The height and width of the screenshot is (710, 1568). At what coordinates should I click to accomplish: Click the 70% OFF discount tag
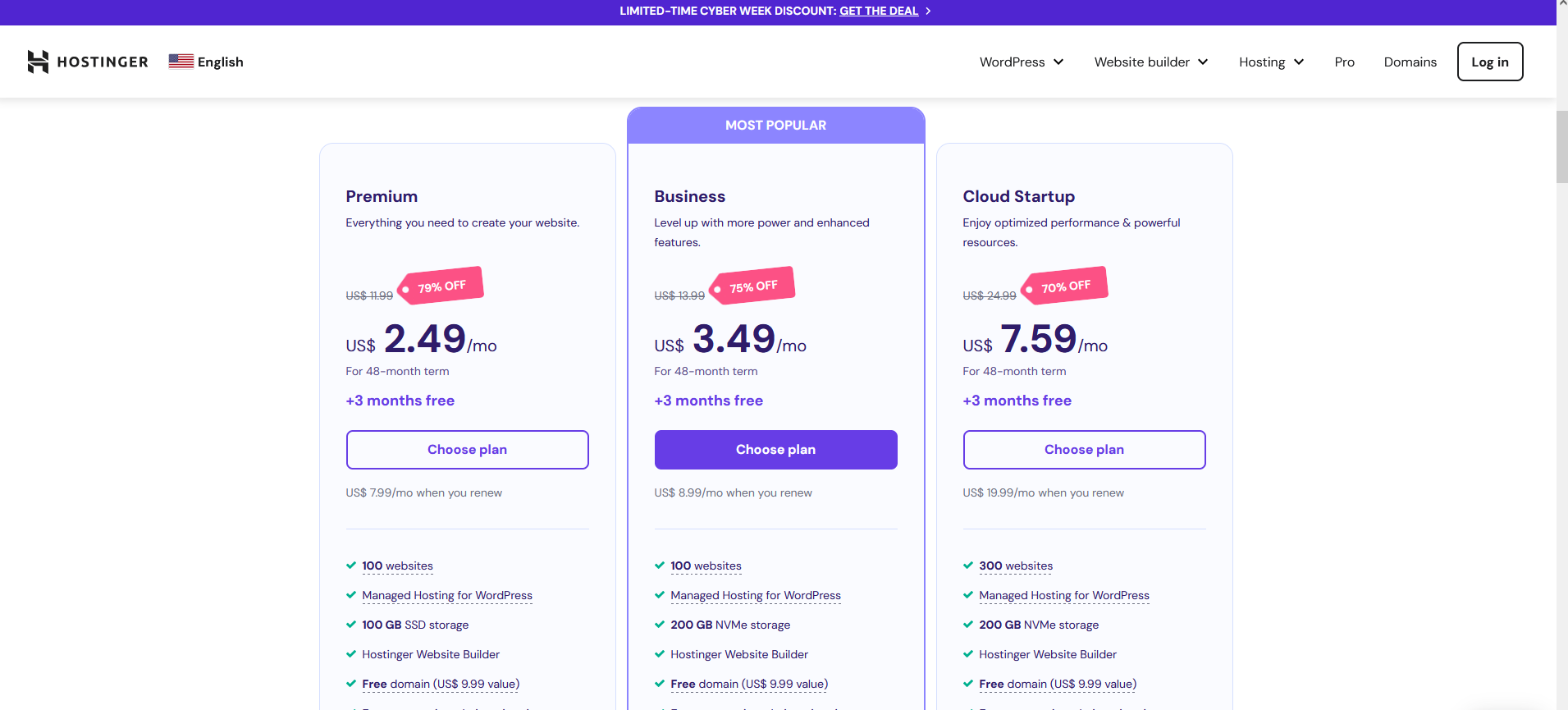pos(1065,286)
